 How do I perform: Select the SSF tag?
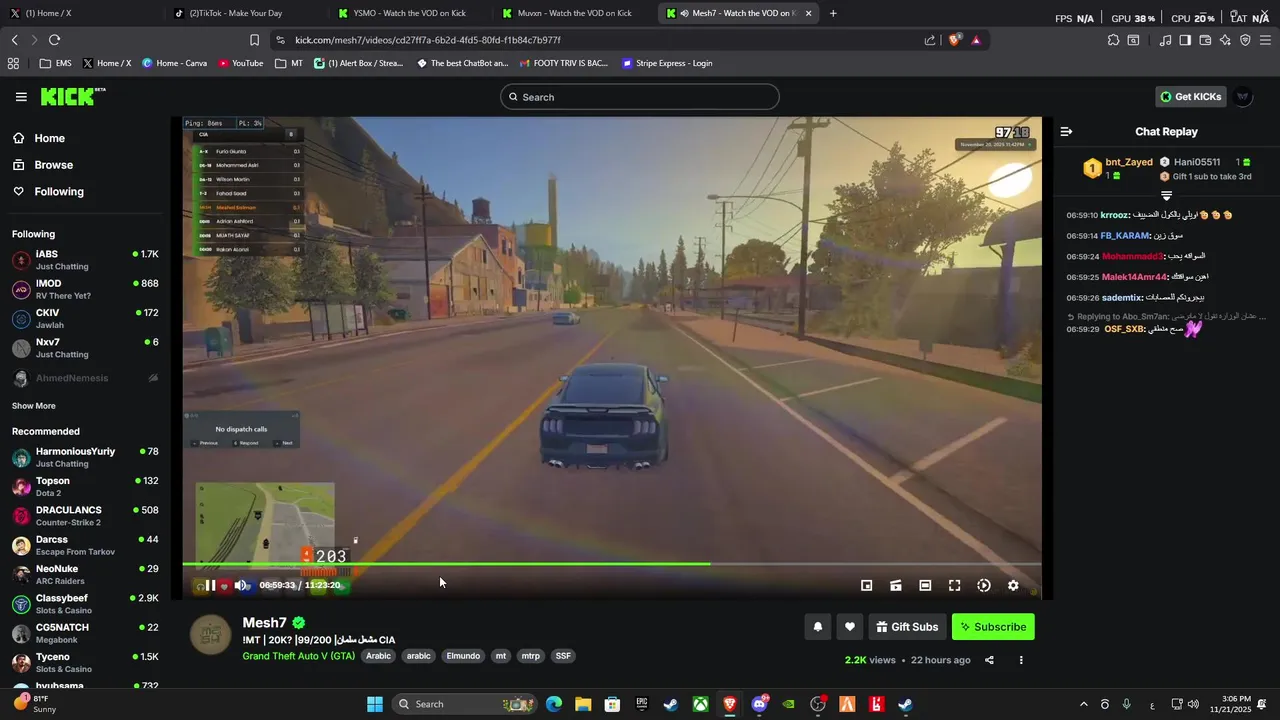563,656
